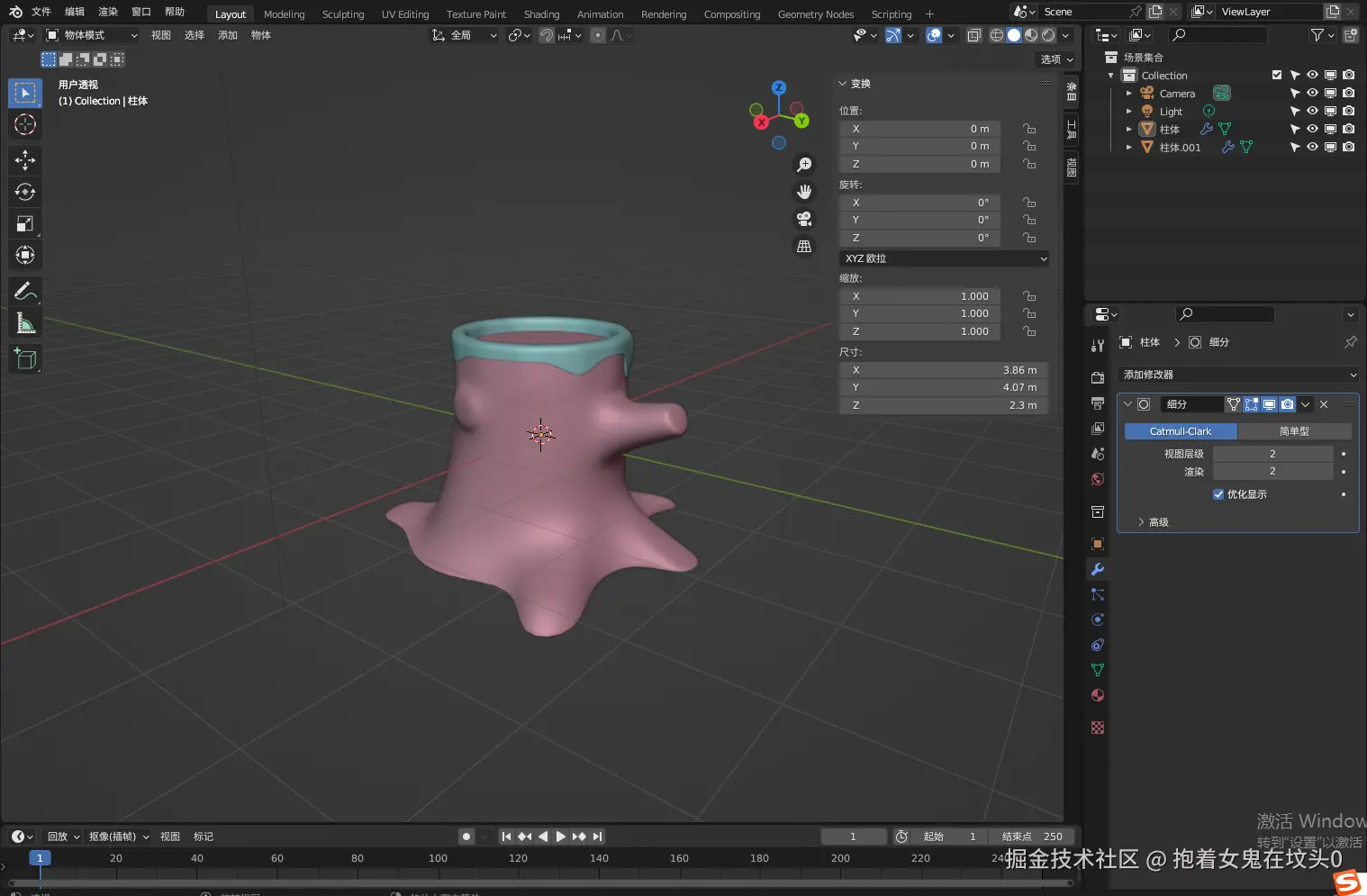The image size is (1367, 896).
Task: Hide the Light object in viewport
Action: pyautogui.click(x=1312, y=112)
